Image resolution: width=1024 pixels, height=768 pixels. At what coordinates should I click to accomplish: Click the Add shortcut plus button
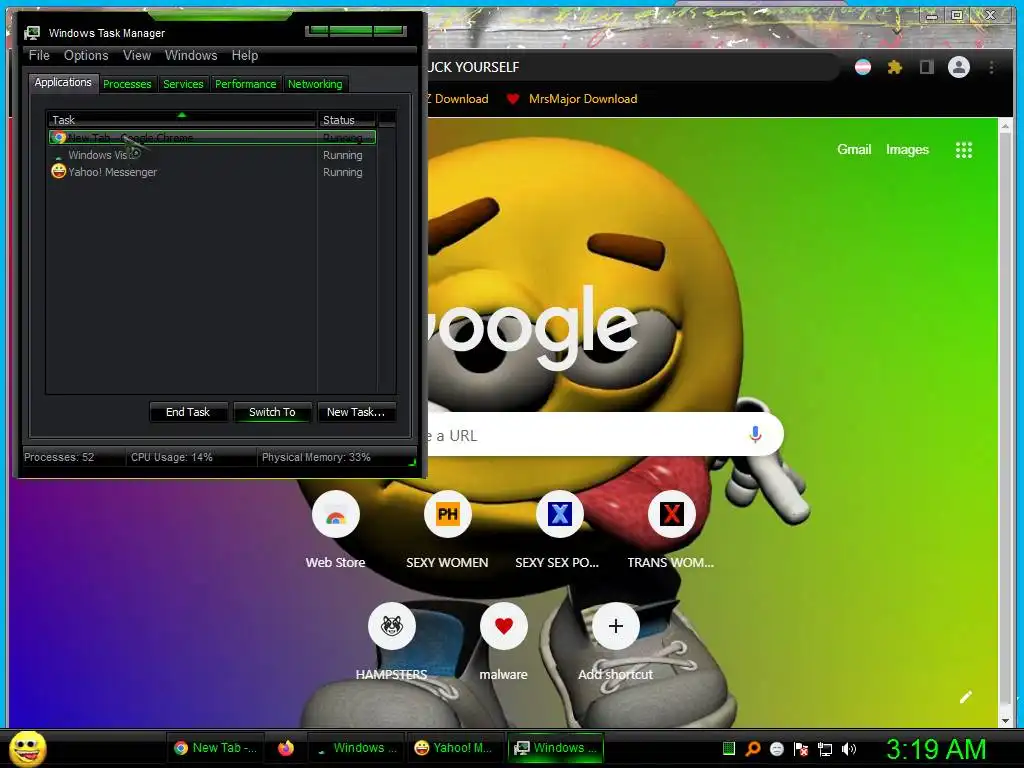coord(615,626)
